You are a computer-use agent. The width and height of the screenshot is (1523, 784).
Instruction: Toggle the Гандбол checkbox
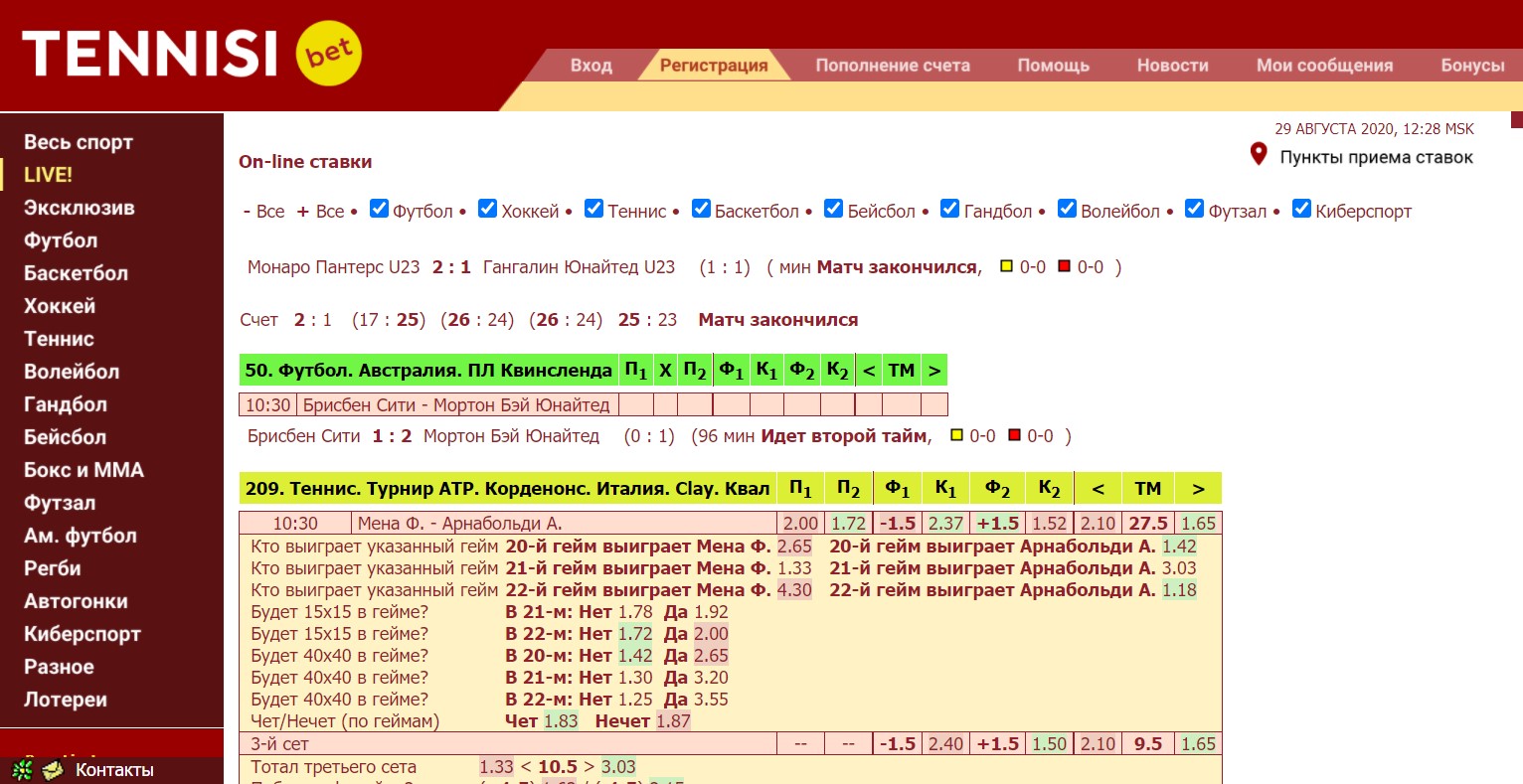(x=949, y=209)
